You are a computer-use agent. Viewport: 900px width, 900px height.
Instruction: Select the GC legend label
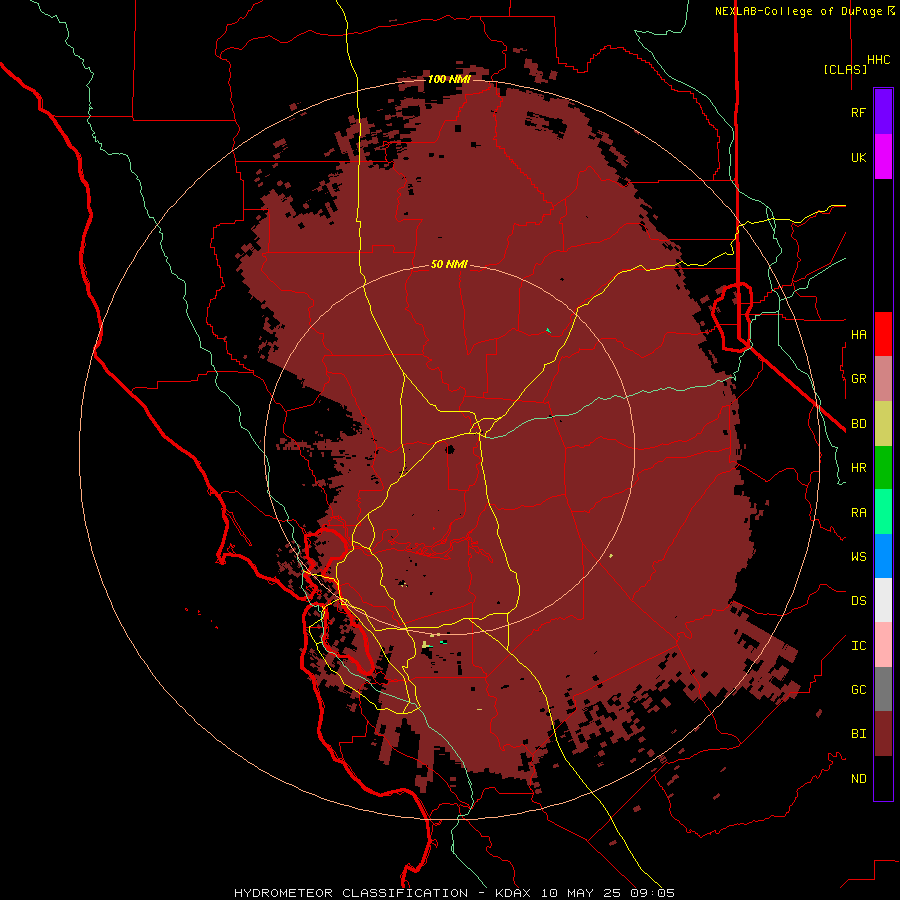pyautogui.click(x=858, y=690)
